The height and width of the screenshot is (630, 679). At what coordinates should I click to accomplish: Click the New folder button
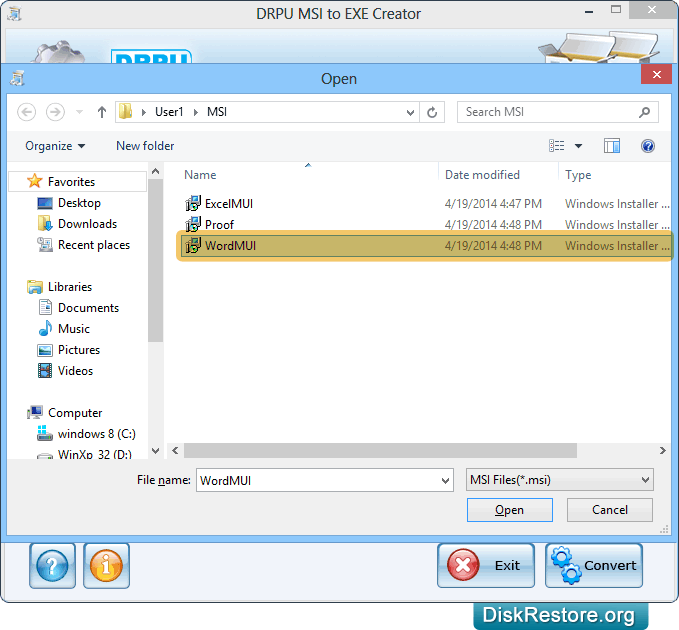click(145, 146)
